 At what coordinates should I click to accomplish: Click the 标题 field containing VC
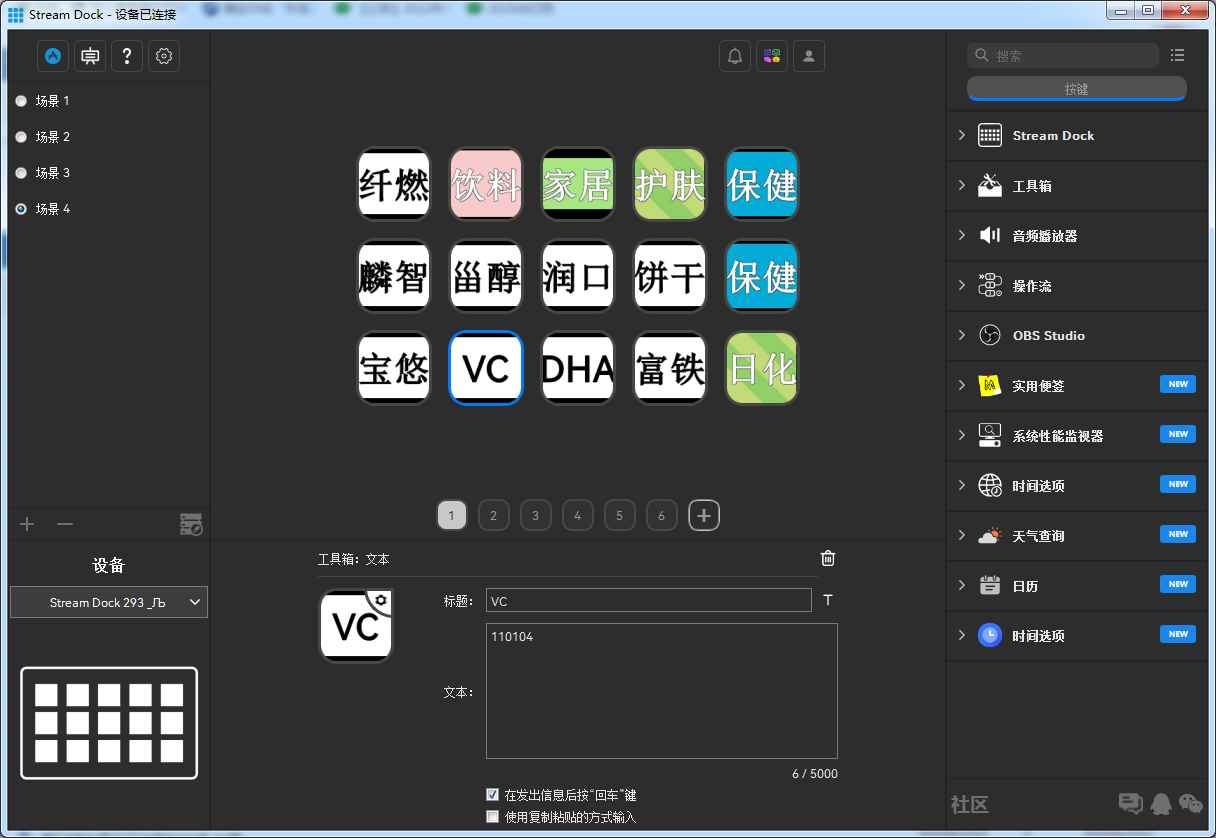[x=649, y=600]
